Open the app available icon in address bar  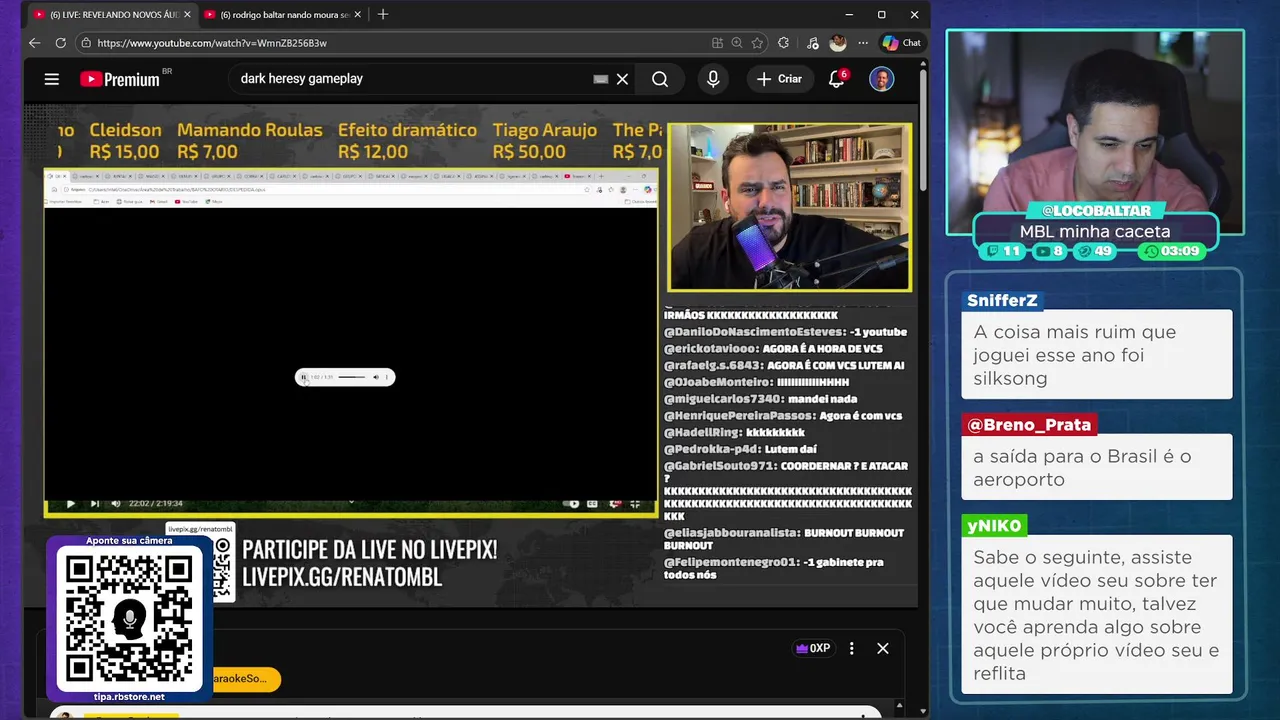tap(717, 43)
